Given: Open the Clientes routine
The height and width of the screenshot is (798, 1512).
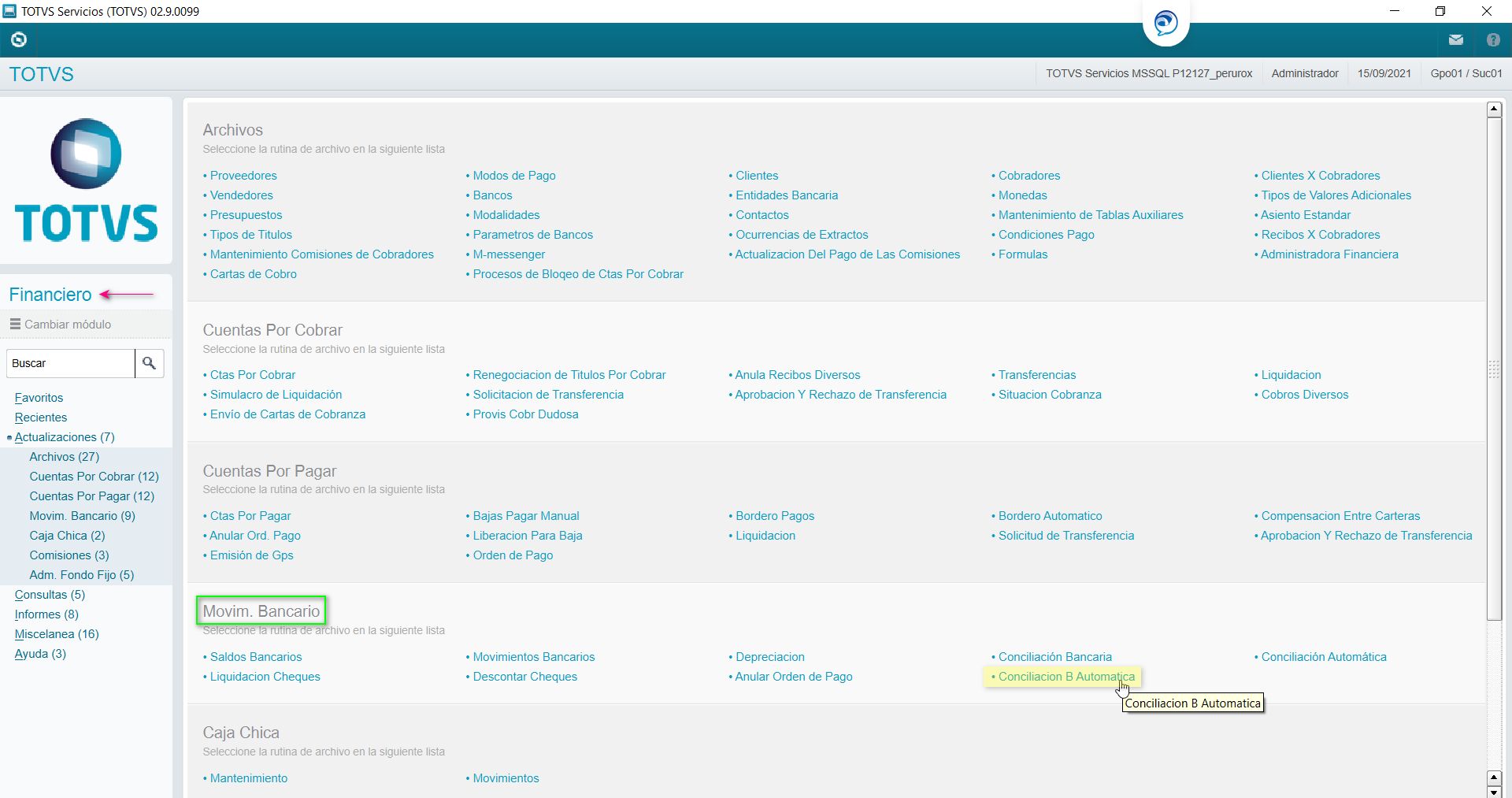Looking at the screenshot, I should coord(757,176).
